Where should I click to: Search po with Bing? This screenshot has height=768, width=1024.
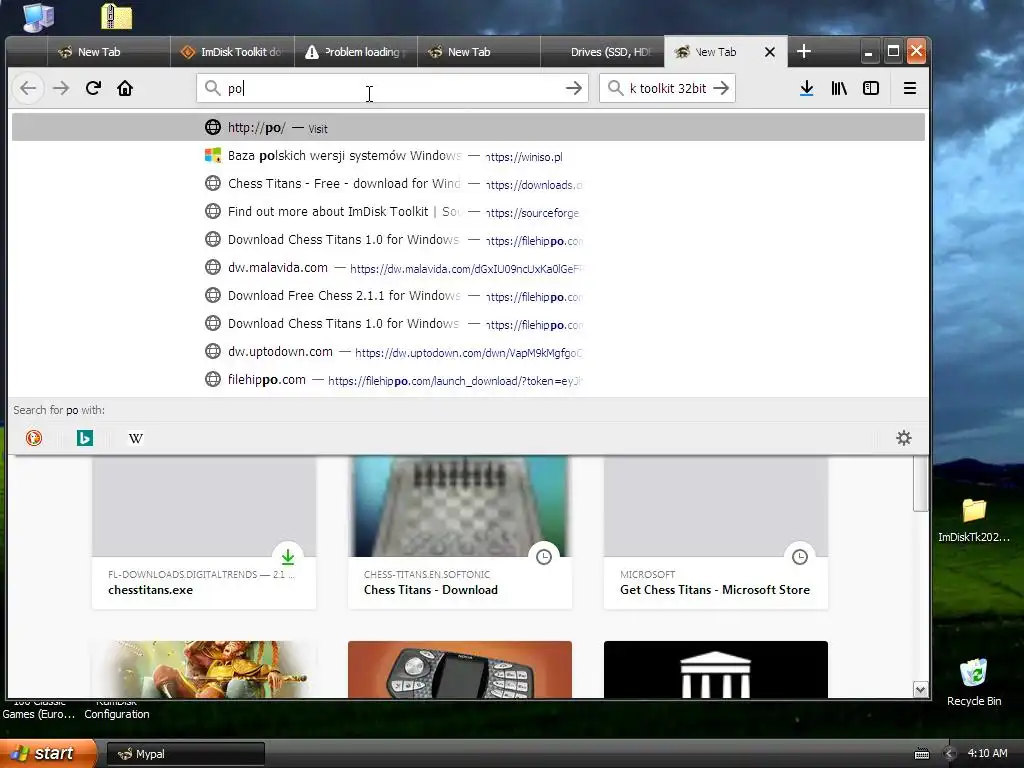click(85, 438)
